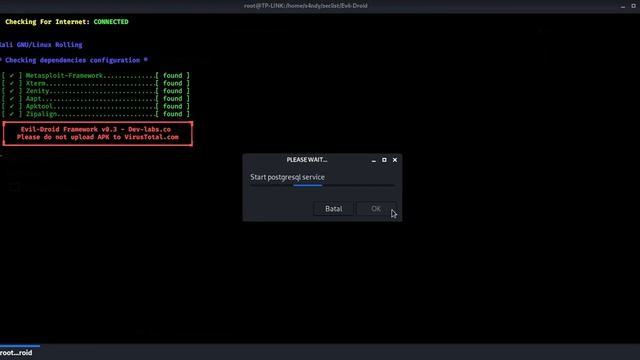Click 'Checking dependencies configuration' line
This screenshot has width=640, height=360.
click(74, 60)
